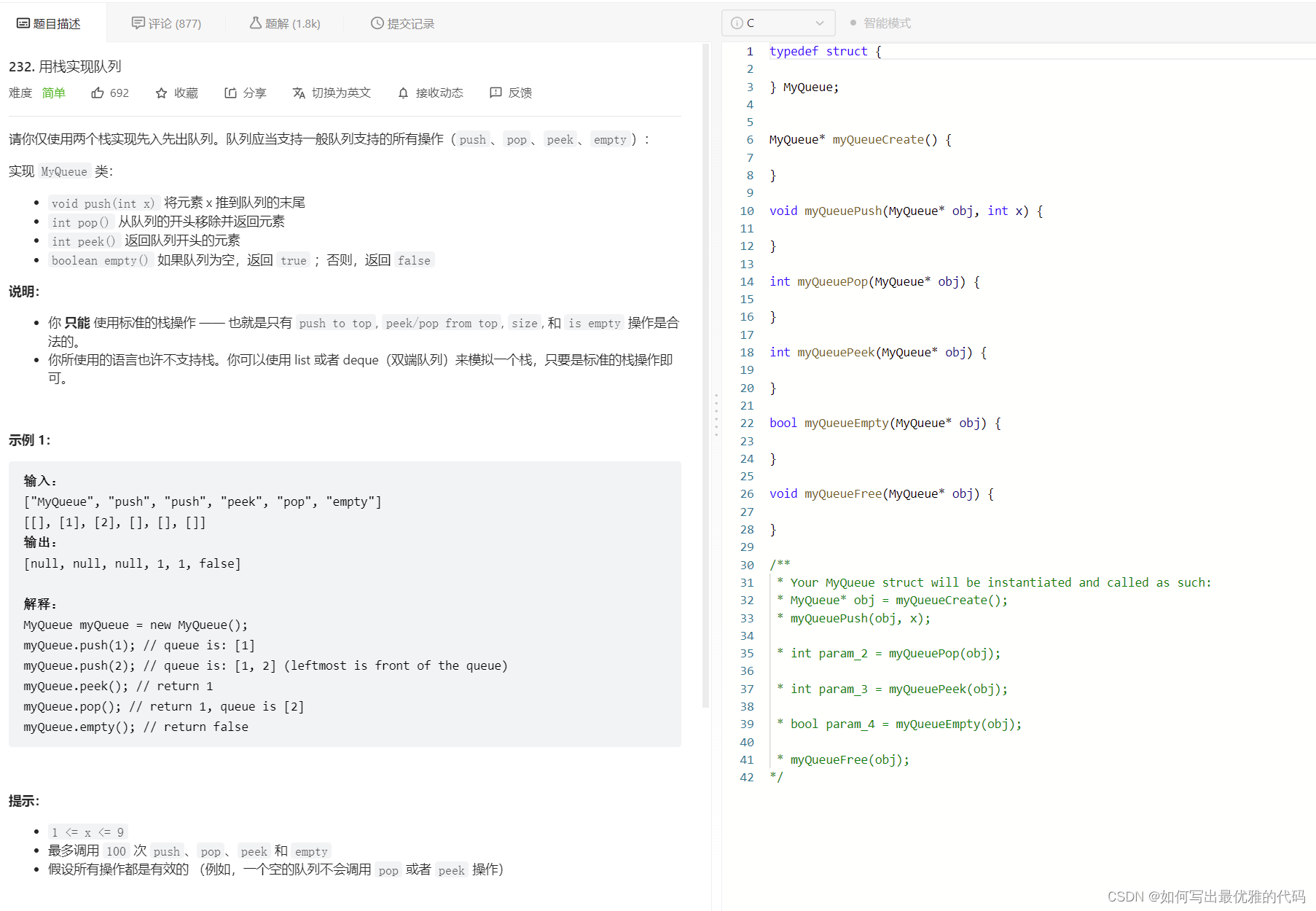
Task: Click the 简单 difficulty label
Action: pos(54,93)
